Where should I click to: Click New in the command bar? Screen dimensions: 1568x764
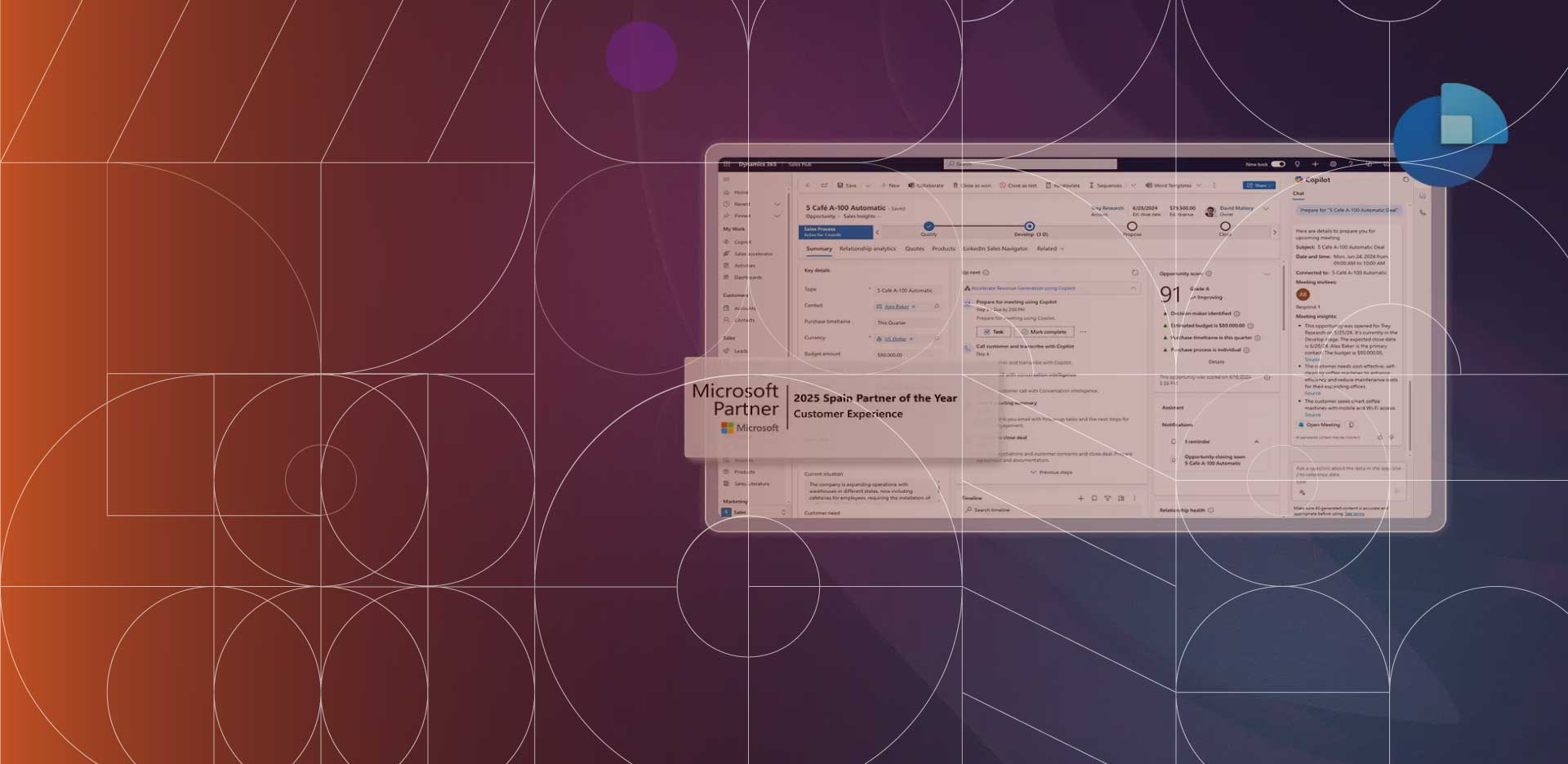pyautogui.click(x=890, y=185)
